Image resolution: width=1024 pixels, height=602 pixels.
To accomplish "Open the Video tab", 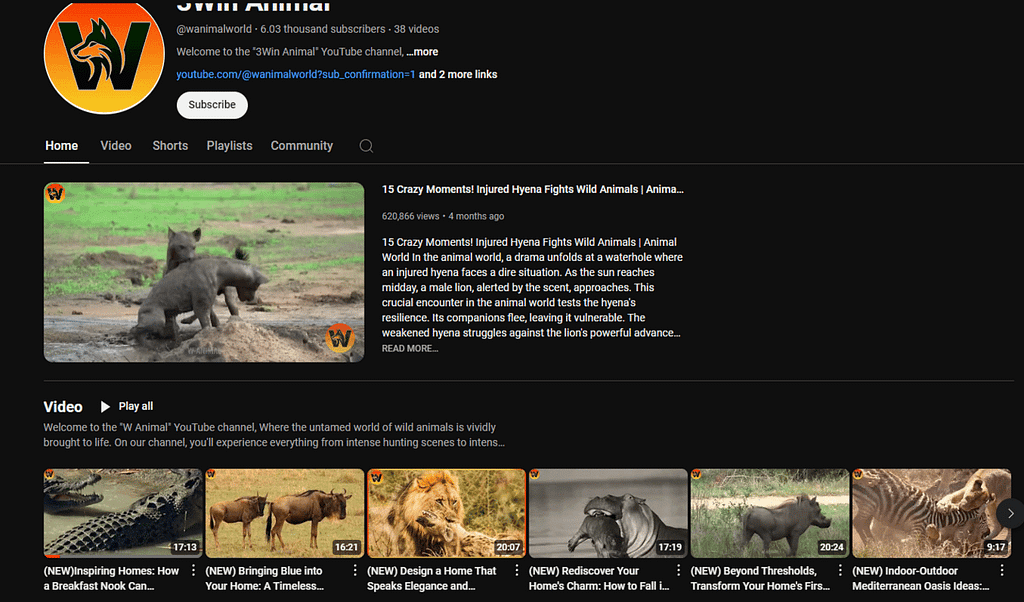I will pyautogui.click(x=116, y=146).
